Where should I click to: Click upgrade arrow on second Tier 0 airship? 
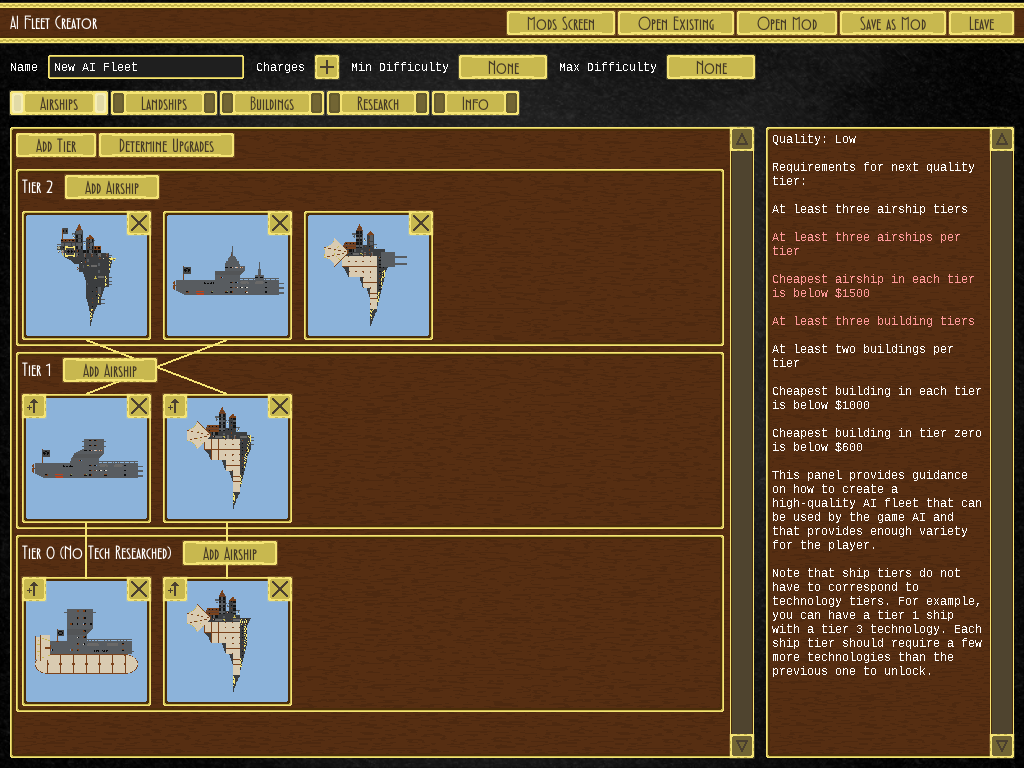176,590
